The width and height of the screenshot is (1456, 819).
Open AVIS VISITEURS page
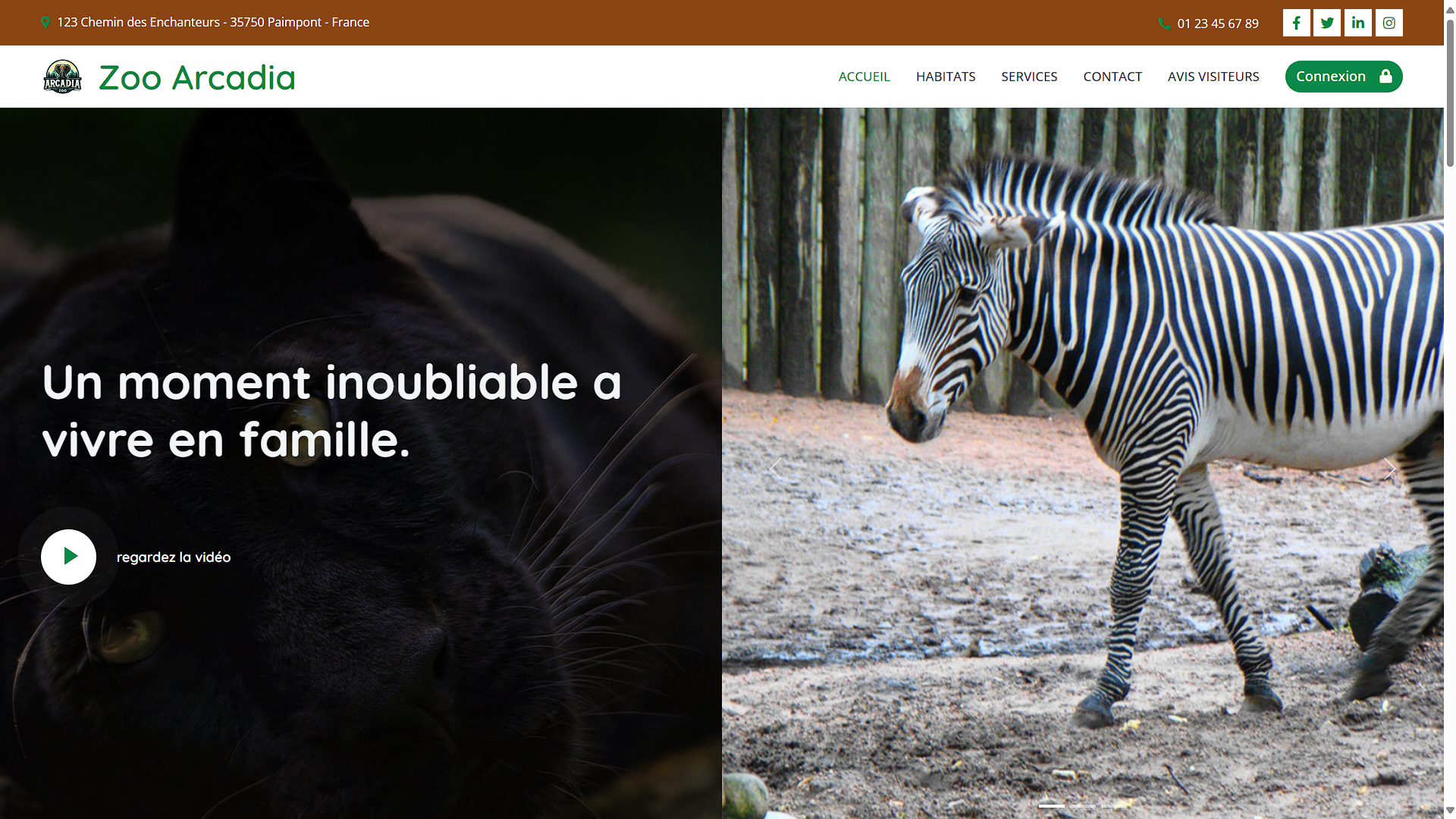1213,77
